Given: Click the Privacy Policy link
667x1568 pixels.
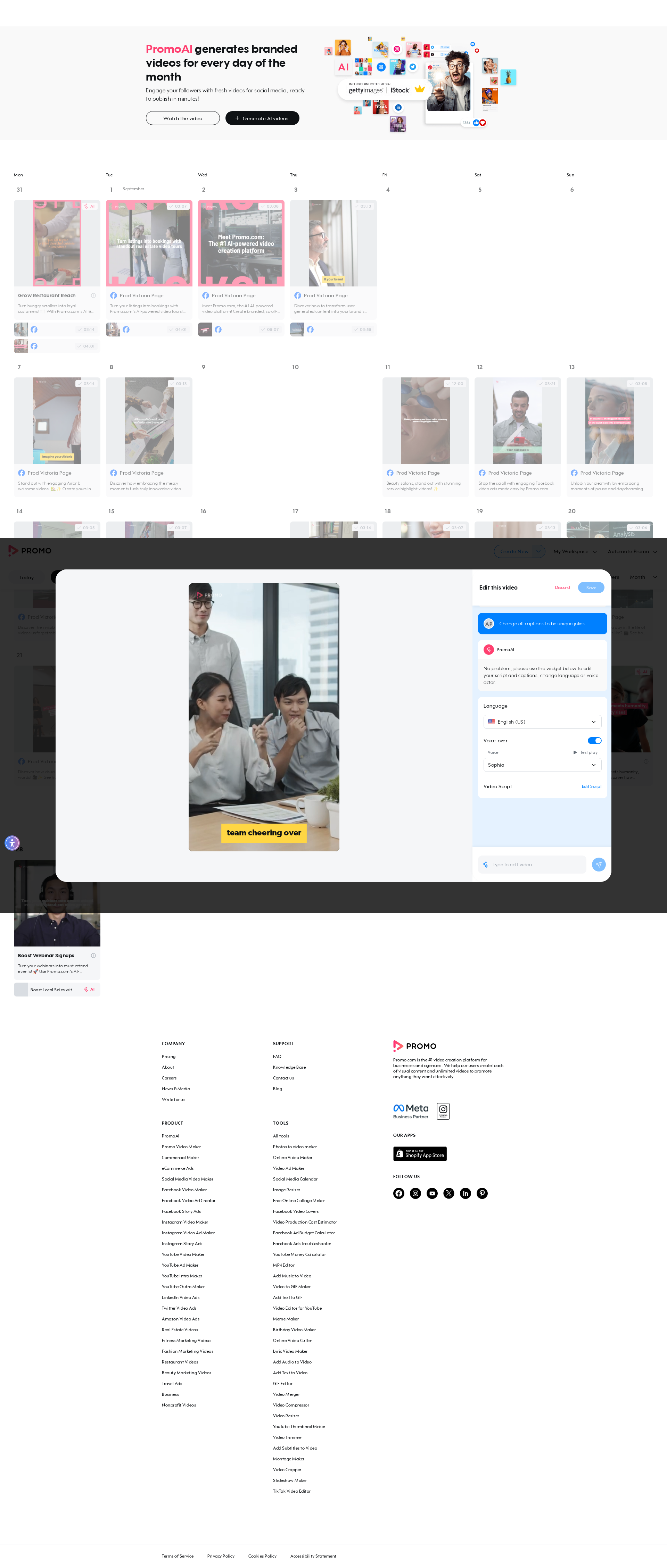Looking at the screenshot, I should pyautogui.click(x=221, y=1556).
